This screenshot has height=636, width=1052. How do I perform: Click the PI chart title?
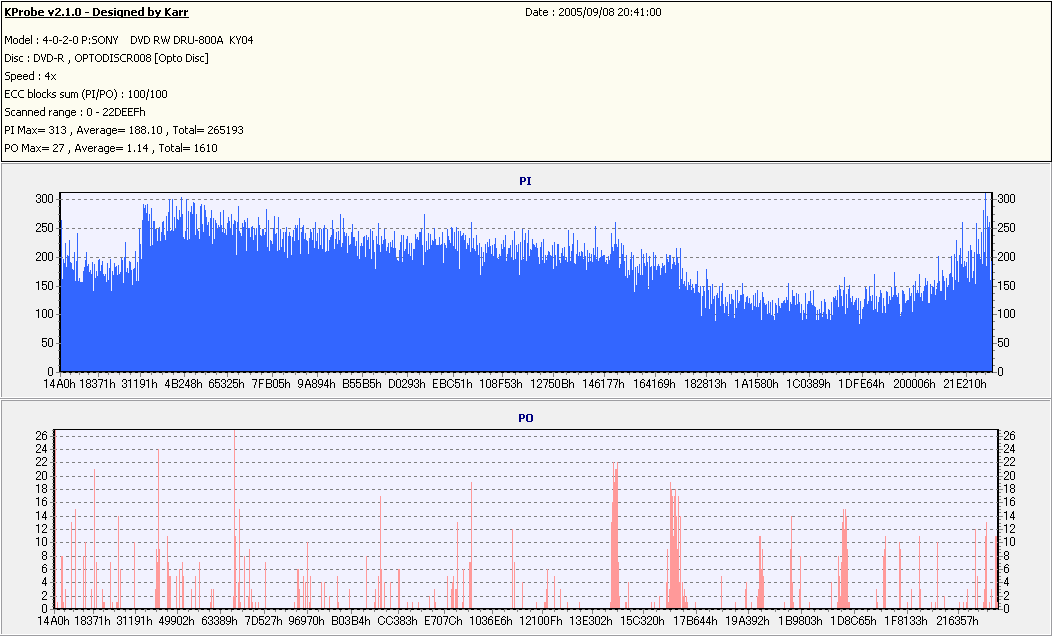point(525,181)
